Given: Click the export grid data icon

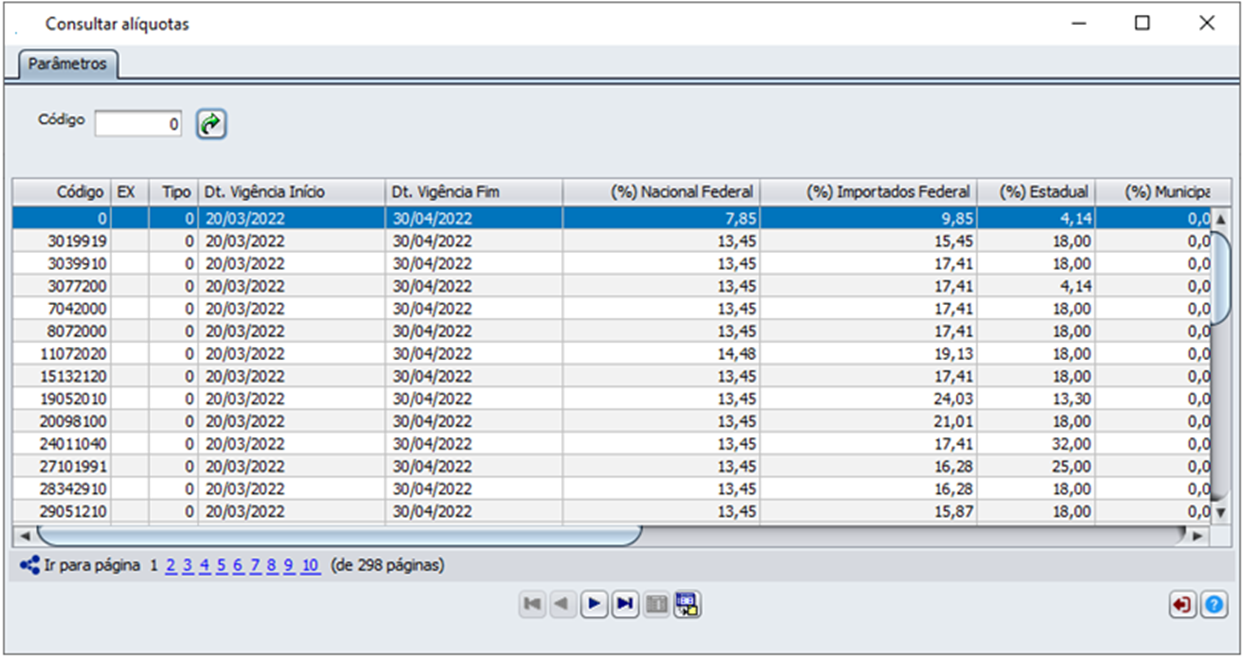Looking at the screenshot, I should pyautogui.click(x=688, y=604).
